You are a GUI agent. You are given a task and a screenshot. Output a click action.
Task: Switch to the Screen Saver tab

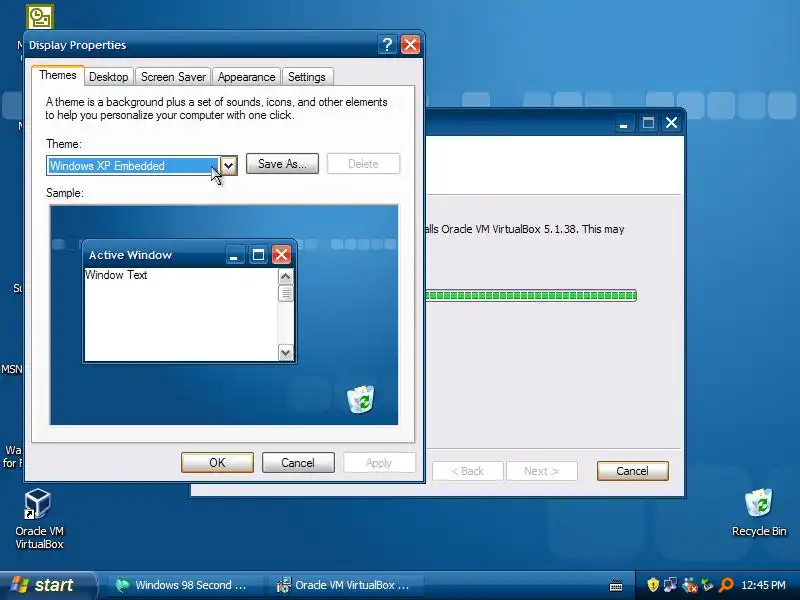pyautogui.click(x=173, y=77)
